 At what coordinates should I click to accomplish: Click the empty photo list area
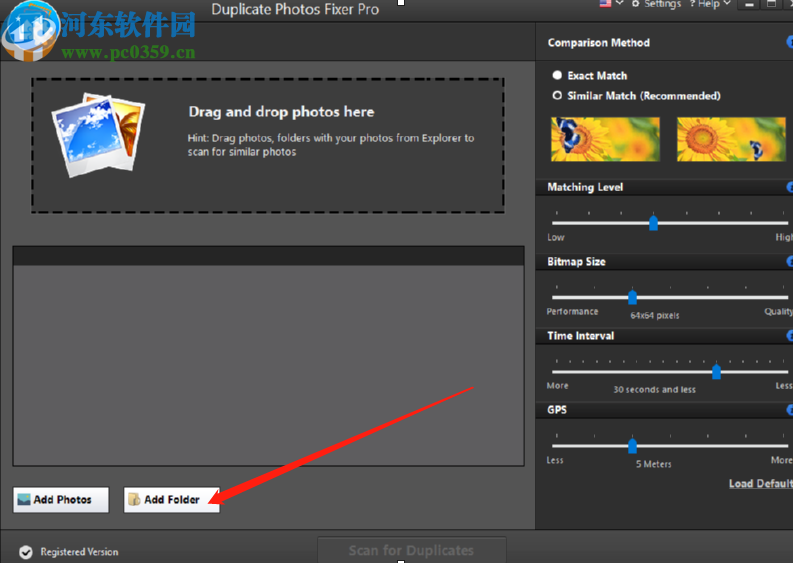click(x=269, y=365)
